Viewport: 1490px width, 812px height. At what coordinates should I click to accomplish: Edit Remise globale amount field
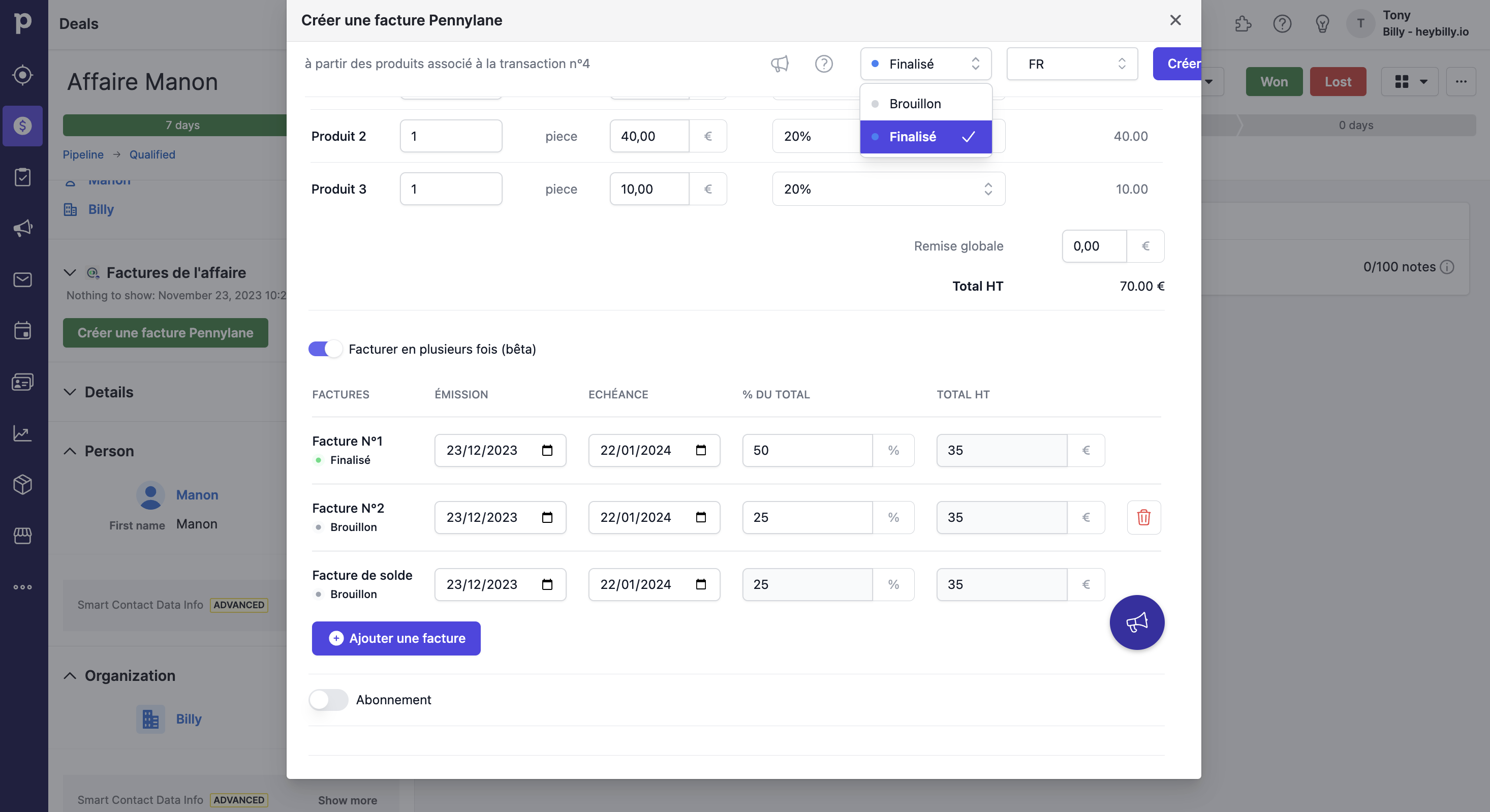(x=1094, y=246)
